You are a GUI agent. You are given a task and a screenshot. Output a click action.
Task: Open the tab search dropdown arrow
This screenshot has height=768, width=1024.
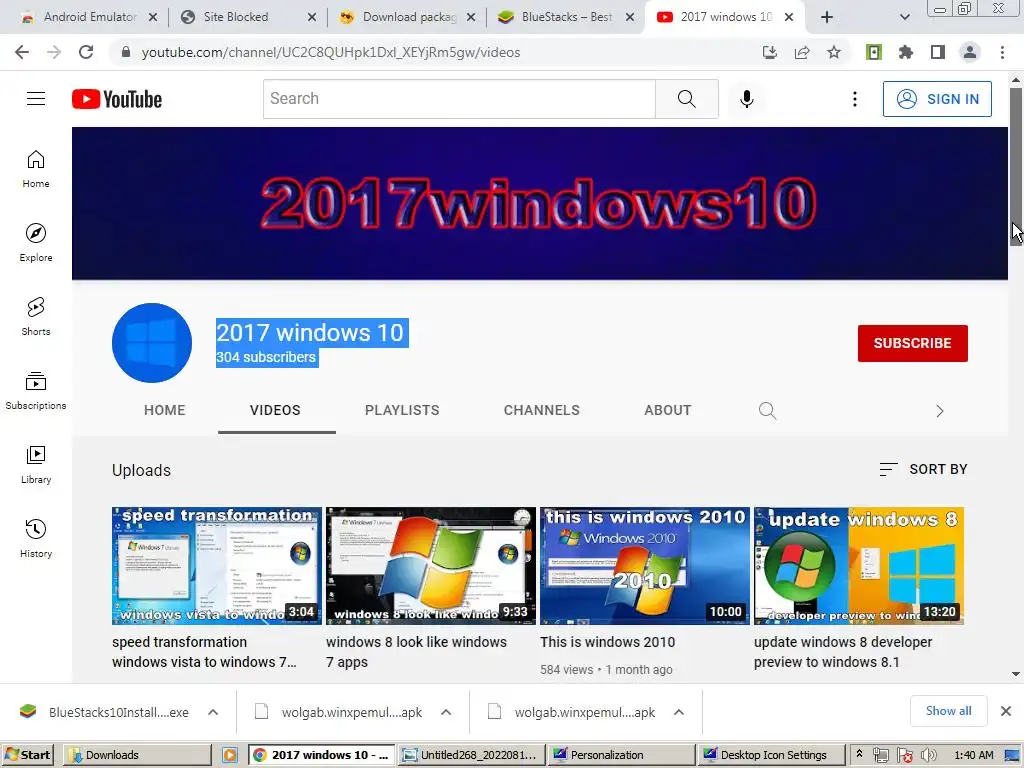coord(904,17)
